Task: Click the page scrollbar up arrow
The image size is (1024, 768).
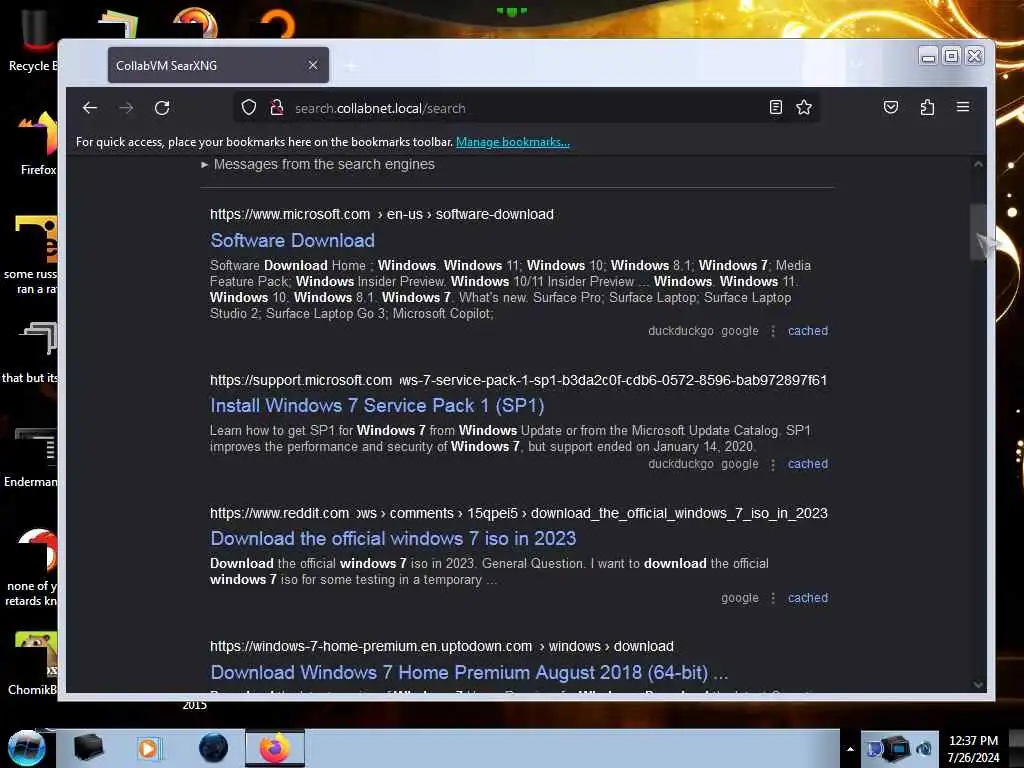Action: 978,164
